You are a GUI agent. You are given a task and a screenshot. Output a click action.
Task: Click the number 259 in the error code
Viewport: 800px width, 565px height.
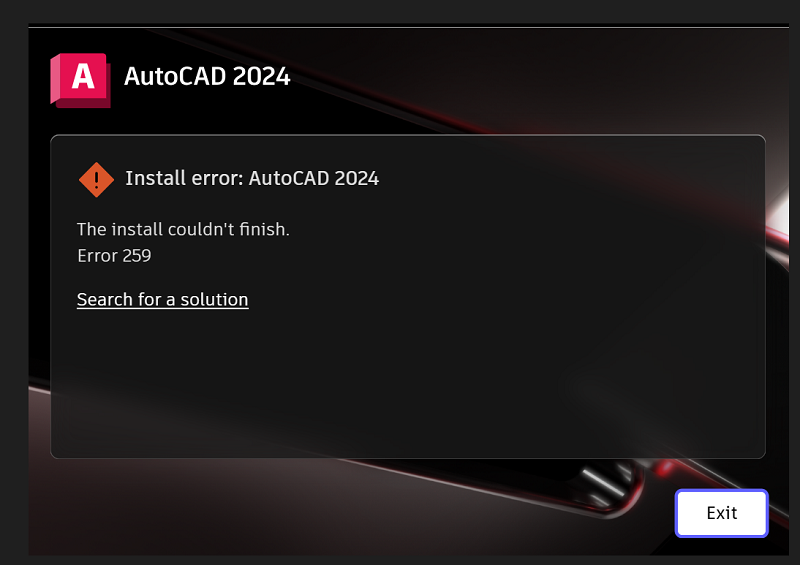pos(137,256)
